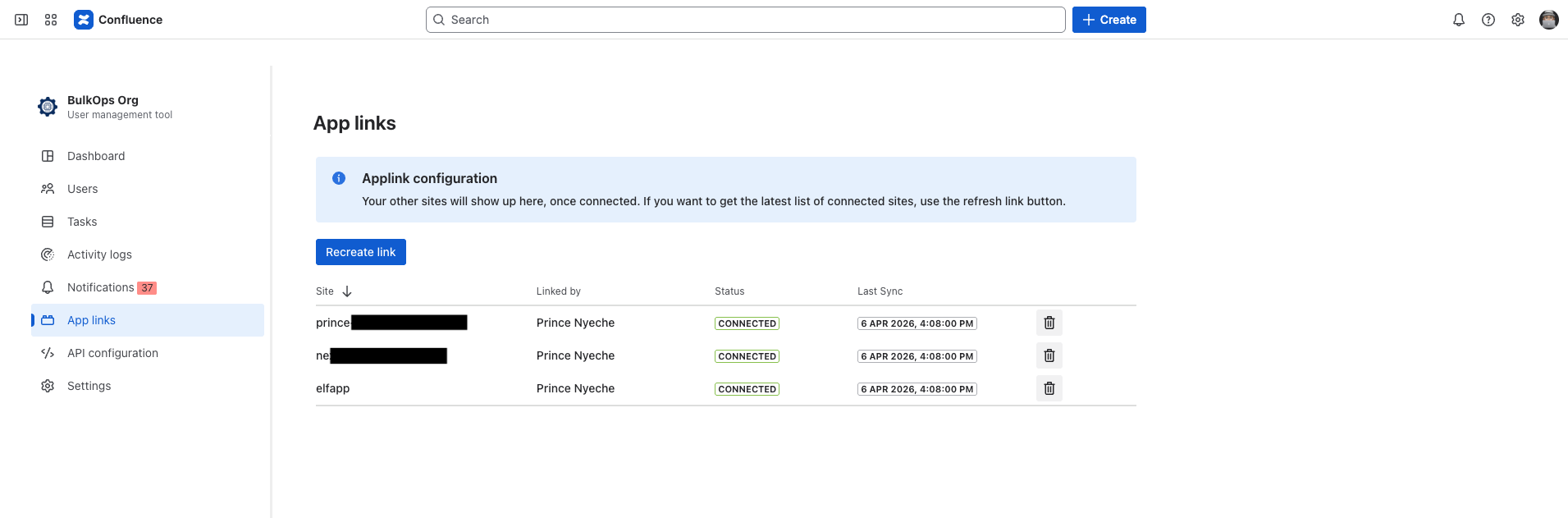Open the settings gear in top bar
The width and height of the screenshot is (1568, 518).
pyautogui.click(x=1518, y=20)
